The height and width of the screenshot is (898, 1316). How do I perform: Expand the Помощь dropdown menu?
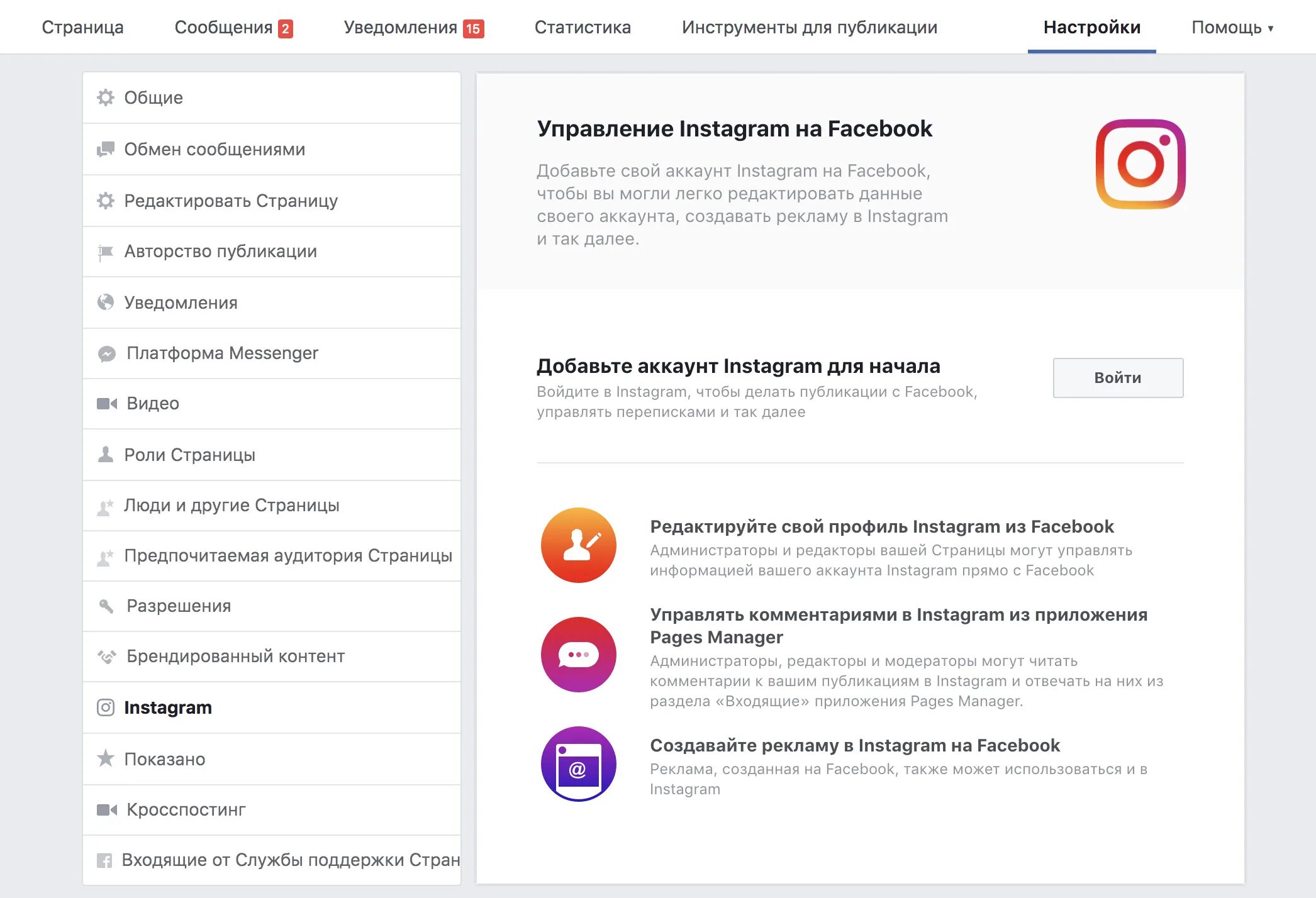click(x=1232, y=28)
